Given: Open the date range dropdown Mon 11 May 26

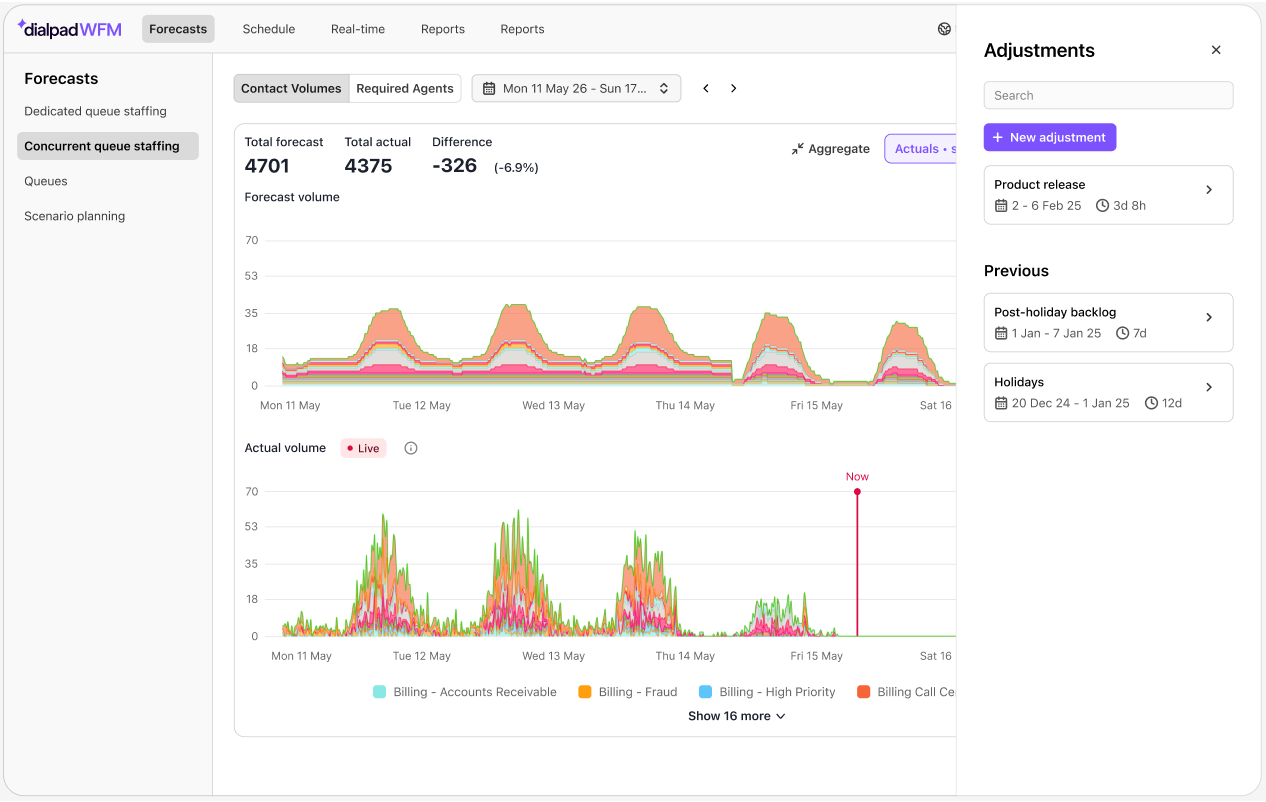Looking at the screenshot, I should pos(576,88).
